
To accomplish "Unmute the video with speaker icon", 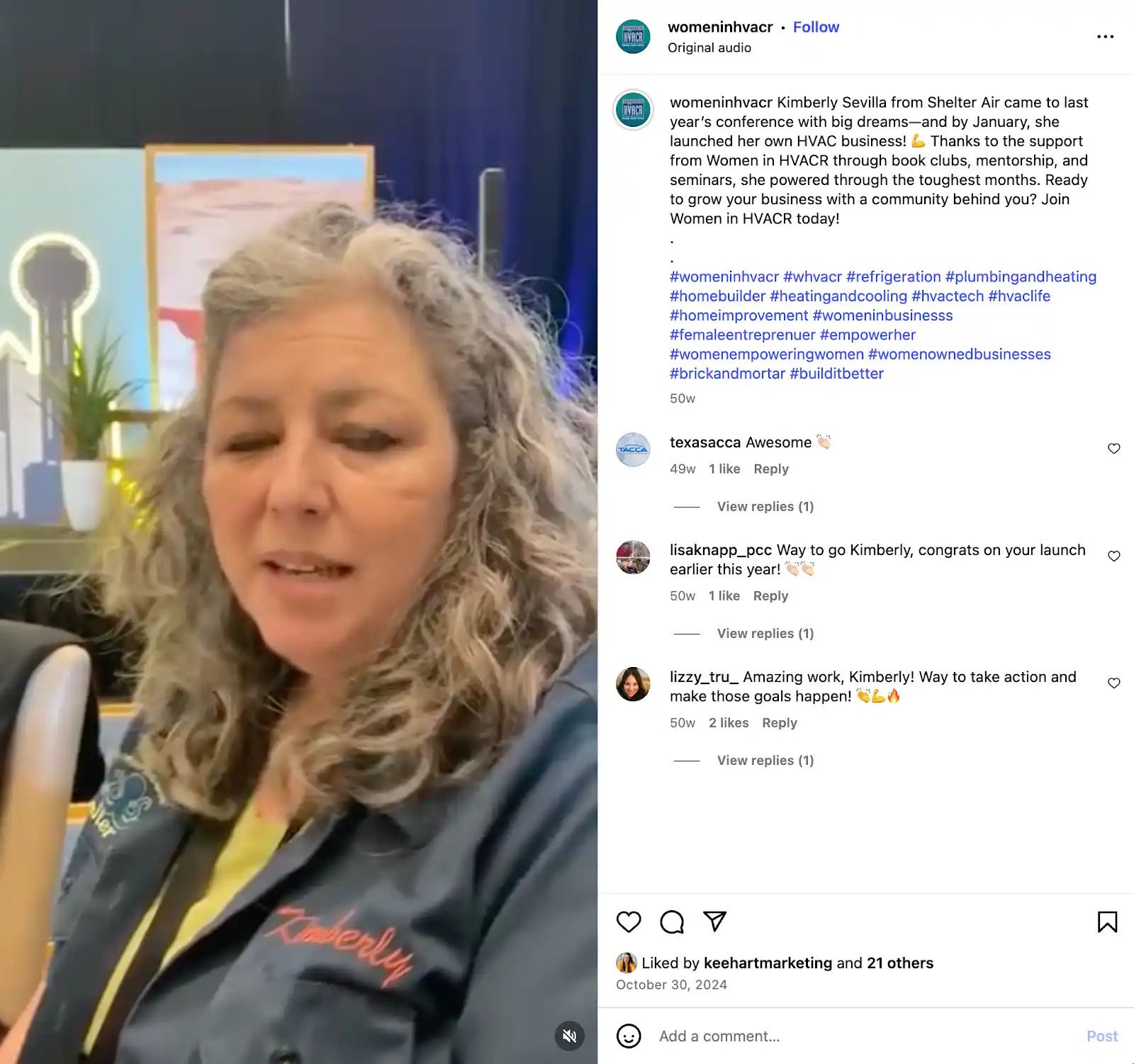I will tap(569, 1036).
